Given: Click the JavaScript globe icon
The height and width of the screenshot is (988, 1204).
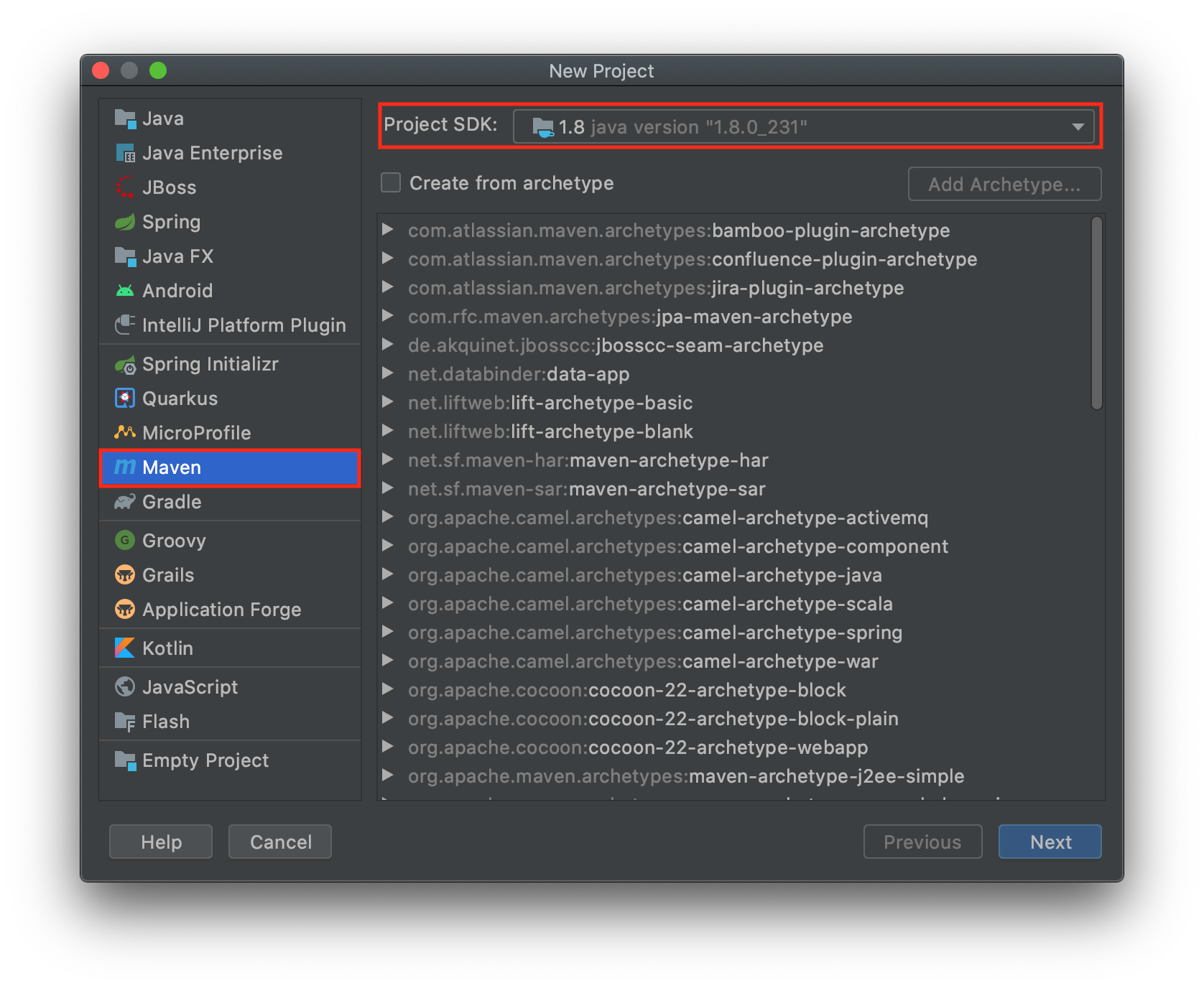Looking at the screenshot, I should [125, 687].
